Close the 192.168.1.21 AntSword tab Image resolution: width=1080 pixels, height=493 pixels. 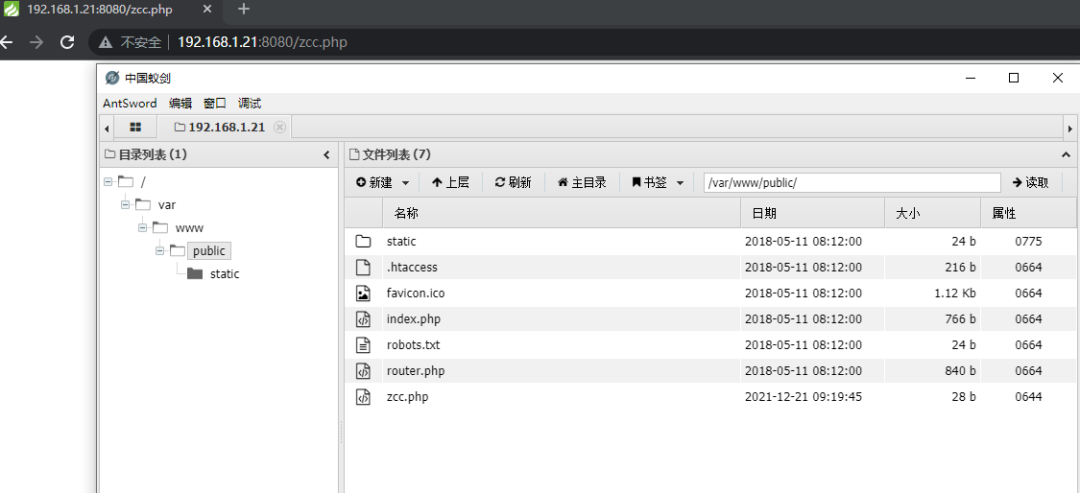pyautogui.click(x=279, y=127)
